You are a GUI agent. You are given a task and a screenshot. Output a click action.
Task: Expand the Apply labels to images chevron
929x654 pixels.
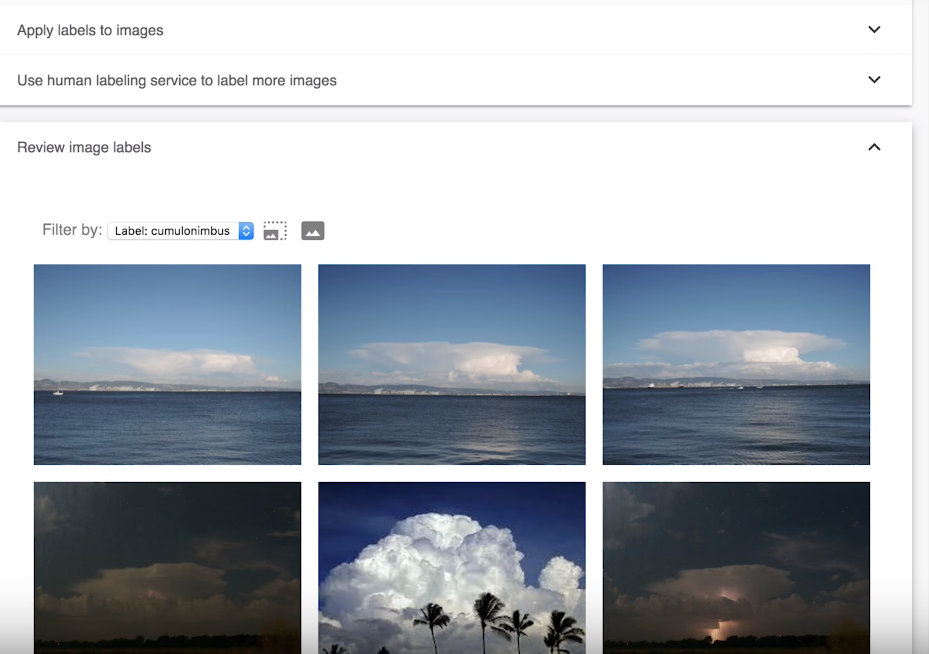874,30
